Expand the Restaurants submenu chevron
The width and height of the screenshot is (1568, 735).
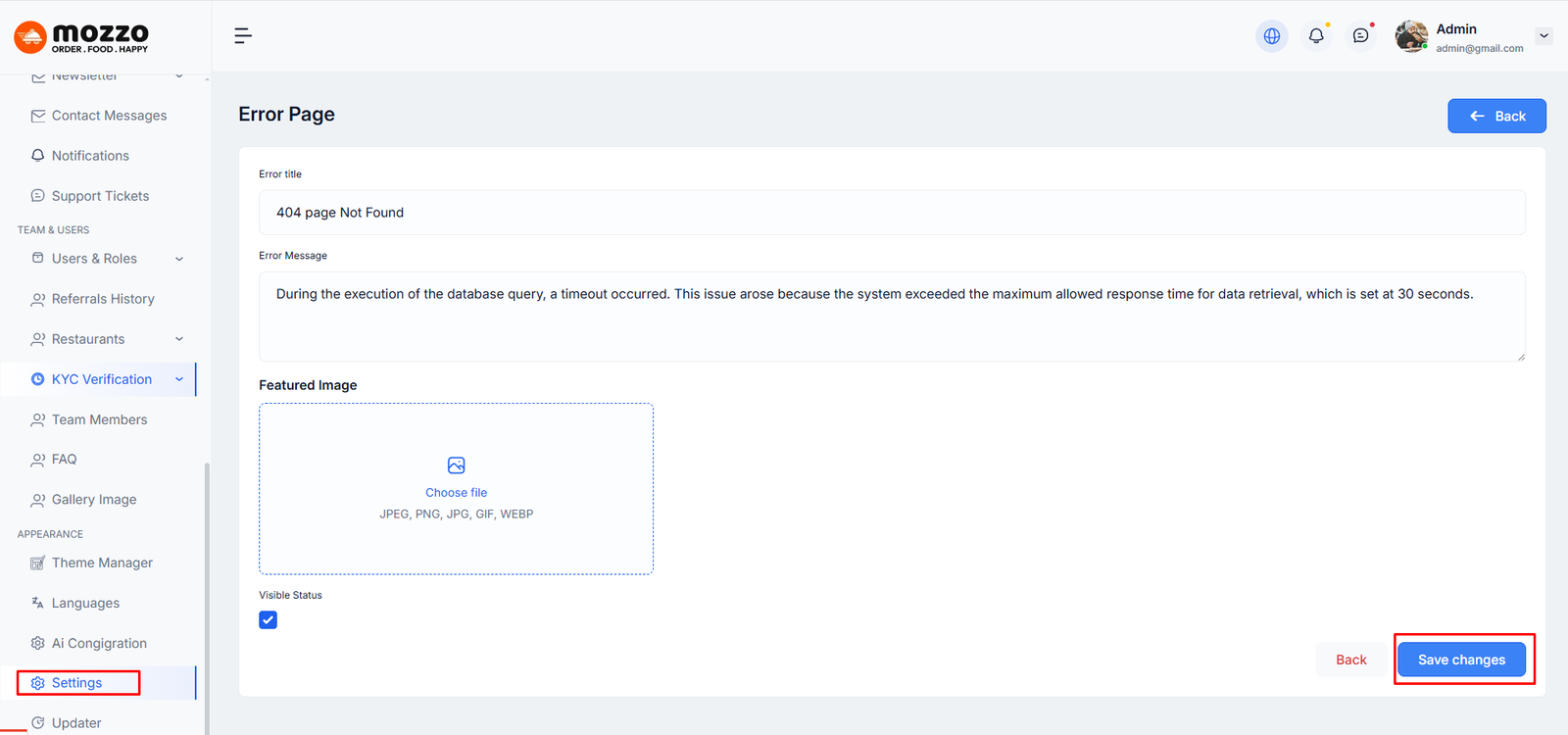179,339
